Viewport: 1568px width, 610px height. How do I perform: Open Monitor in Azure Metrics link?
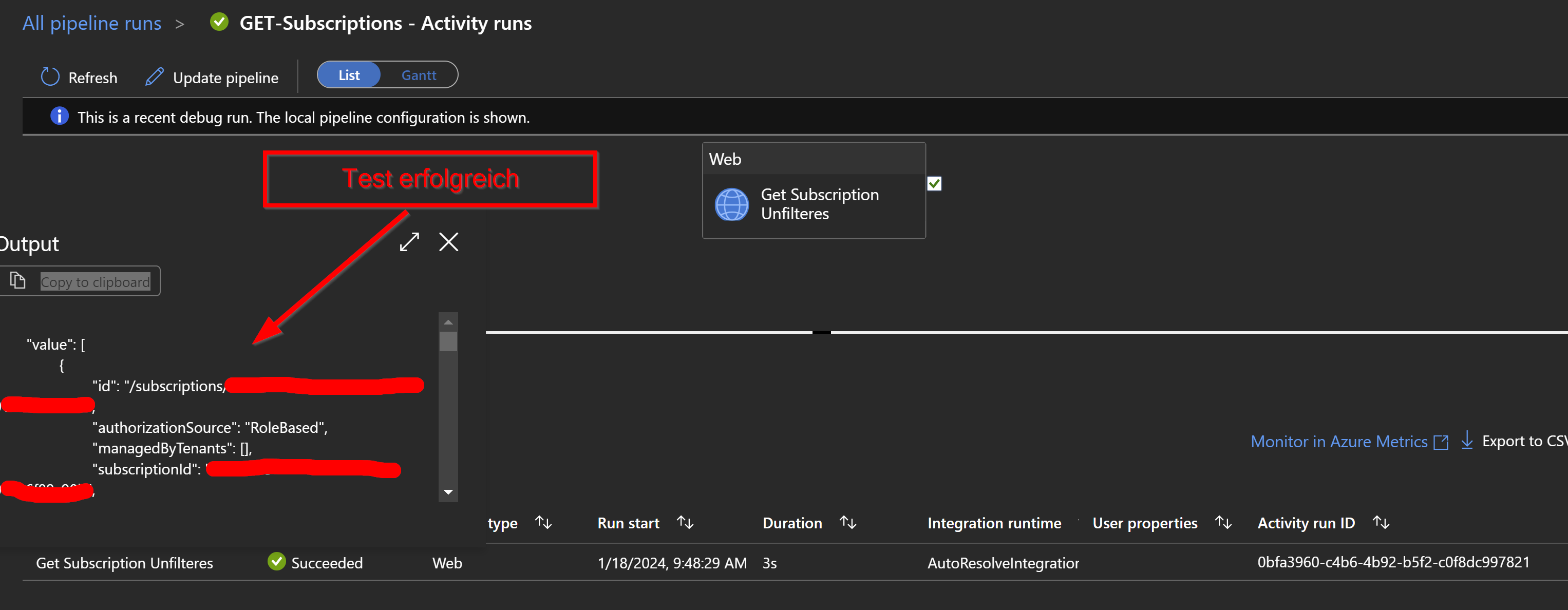tap(1338, 442)
